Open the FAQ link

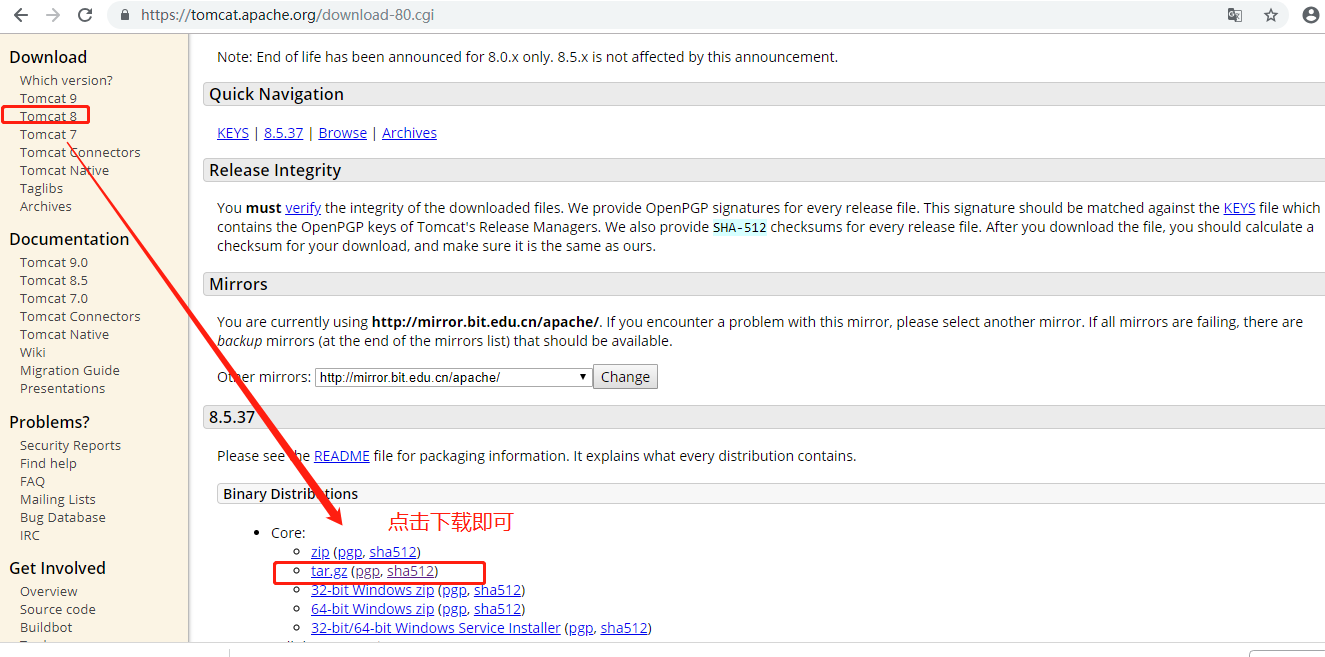click(32, 481)
